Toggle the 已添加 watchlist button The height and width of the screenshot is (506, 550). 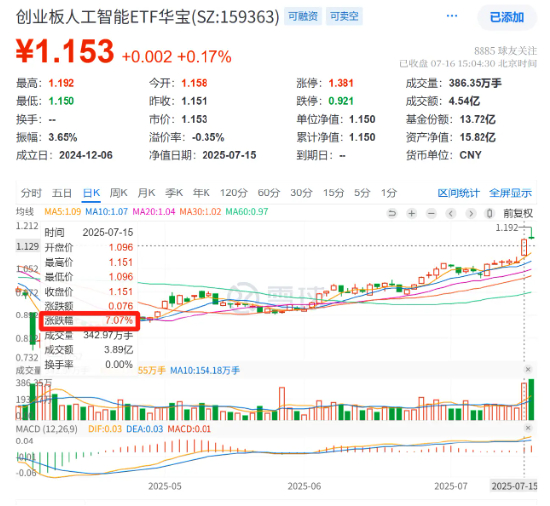(507, 17)
